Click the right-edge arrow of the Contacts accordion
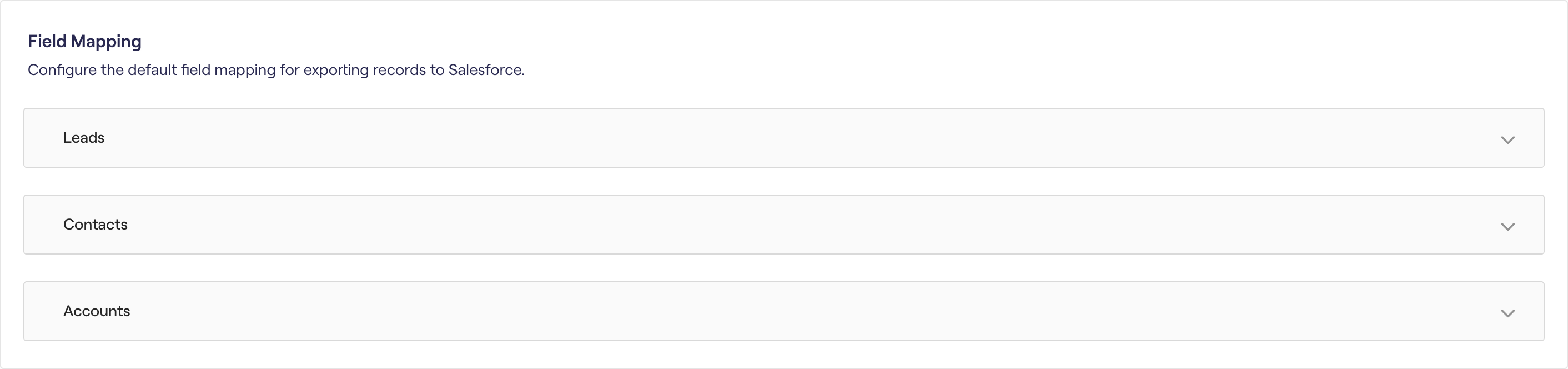The height and width of the screenshot is (369, 1568). 1509,227
